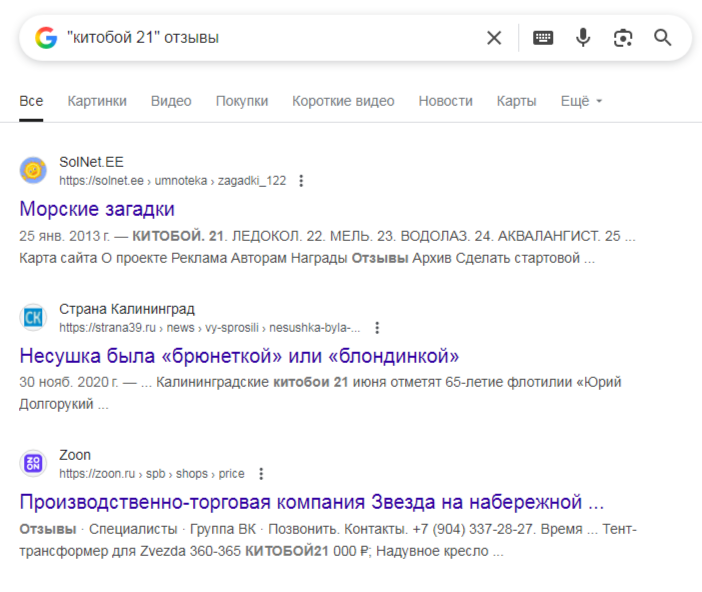Switch to the Картинки tab
This screenshot has height=592, width=702.
(x=97, y=101)
